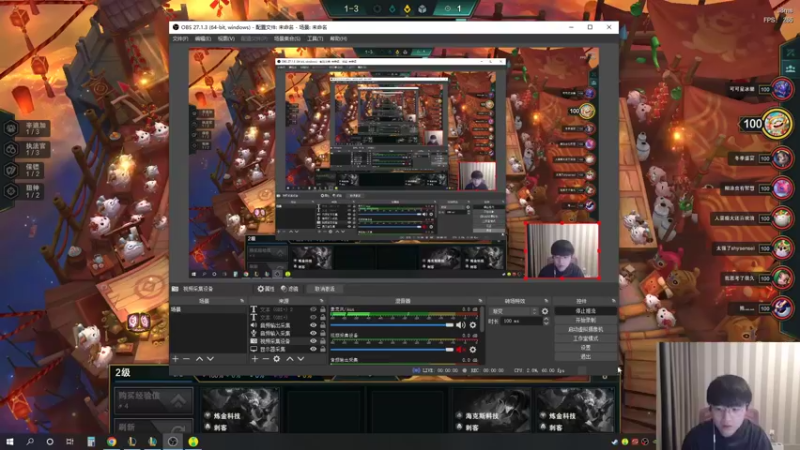Toggle visibility of 文本 (GDI+) 2 source

pos(313,309)
